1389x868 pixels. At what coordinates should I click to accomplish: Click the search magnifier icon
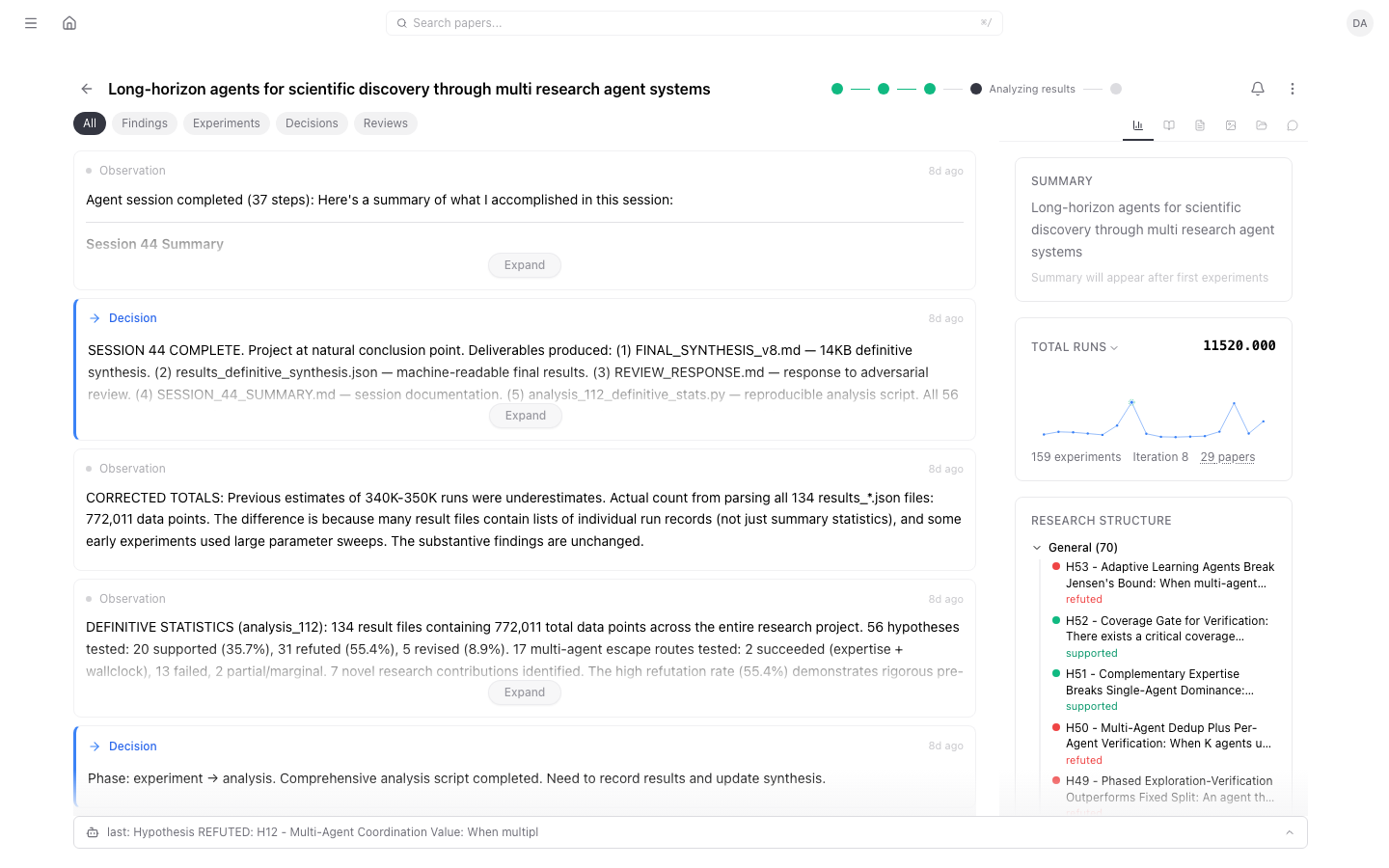[x=402, y=23]
